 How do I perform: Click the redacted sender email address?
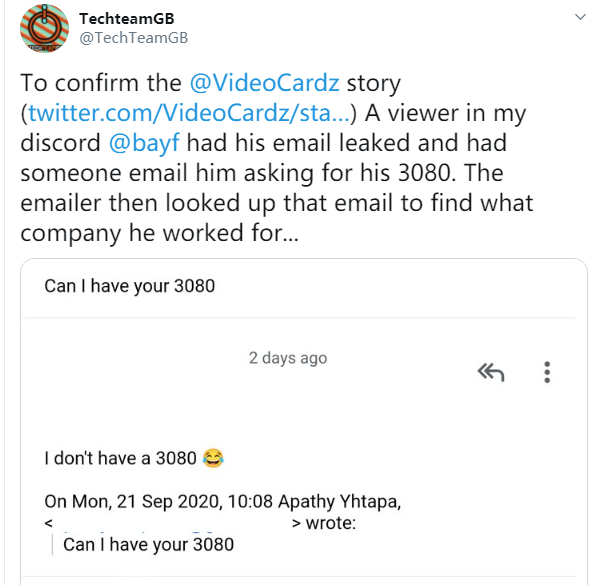pyautogui.click(x=173, y=524)
